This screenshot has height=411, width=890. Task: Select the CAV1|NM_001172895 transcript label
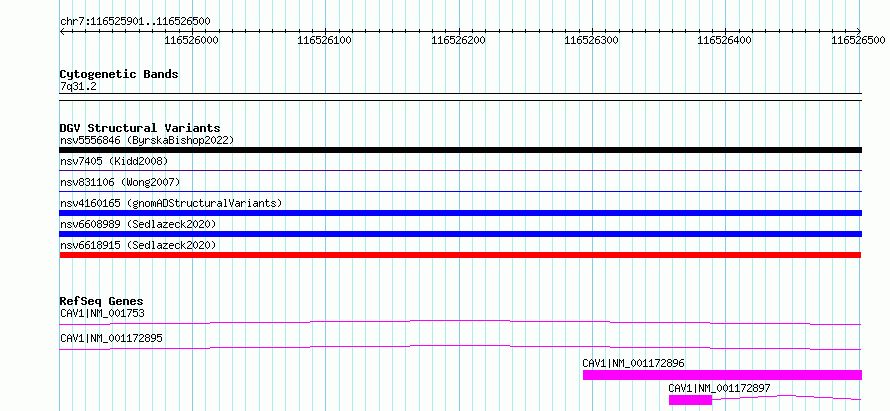coord(111,338)
